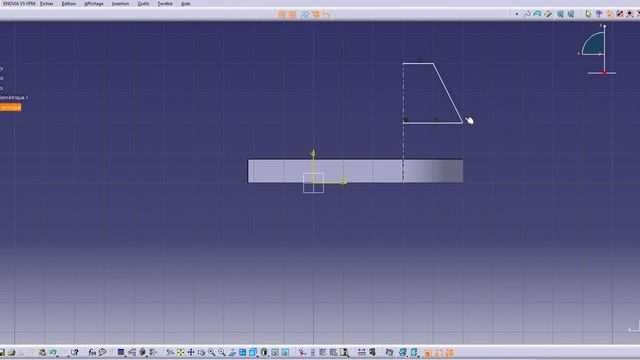This screenshot has height=360, width=640.
Task: Click the Print icon
Action: [11, 352]
